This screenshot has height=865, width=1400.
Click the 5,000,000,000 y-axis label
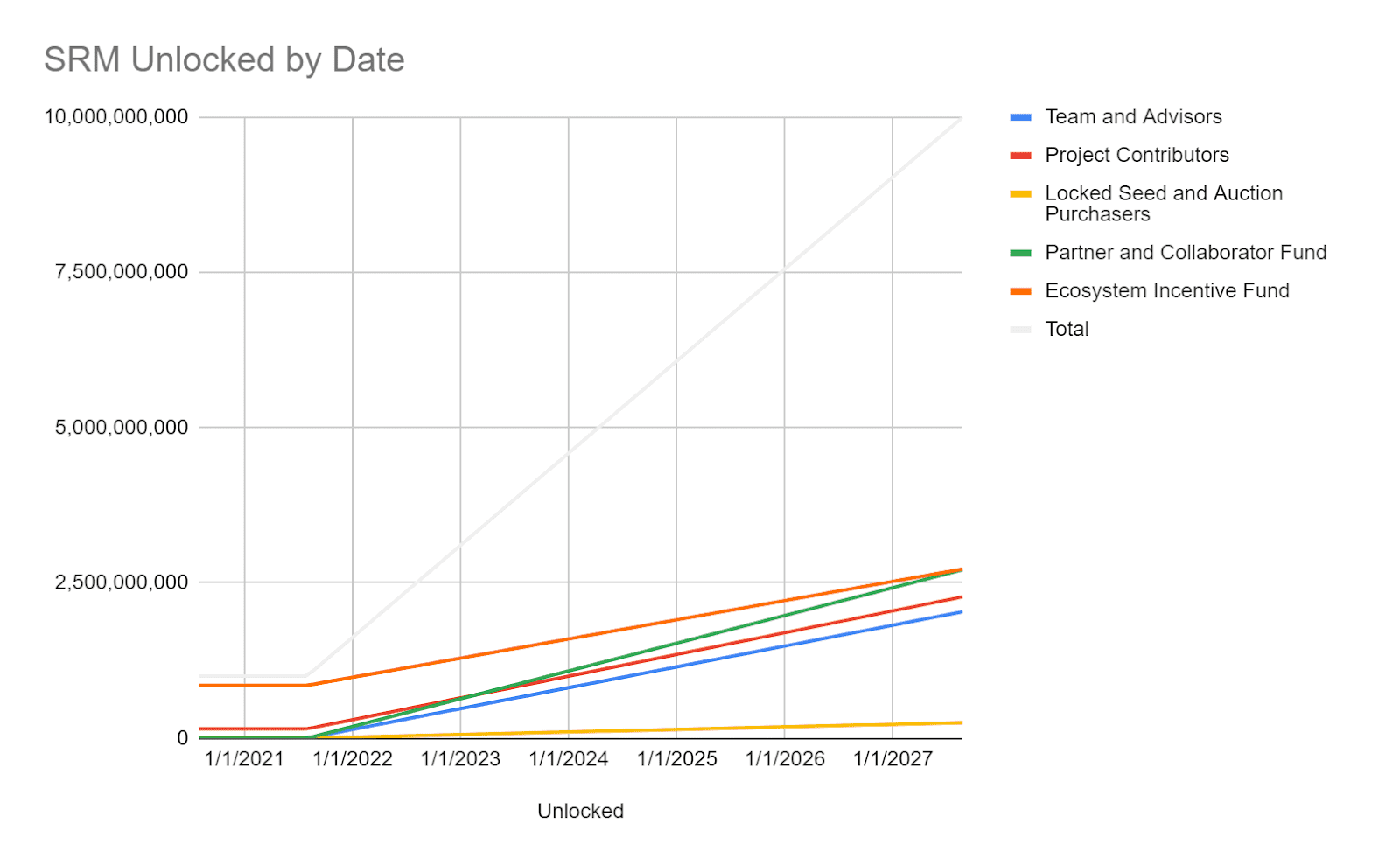click(x=122, y=427)
